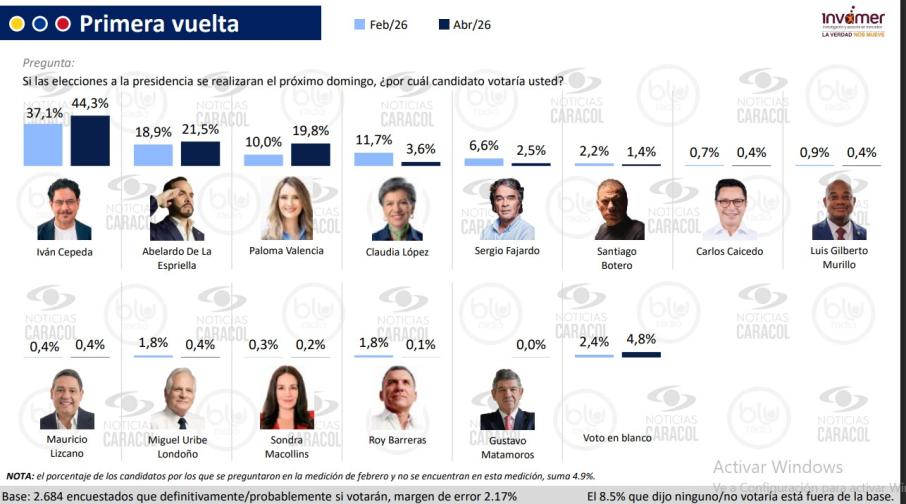Click the Invamer logo

click(852, 22)
